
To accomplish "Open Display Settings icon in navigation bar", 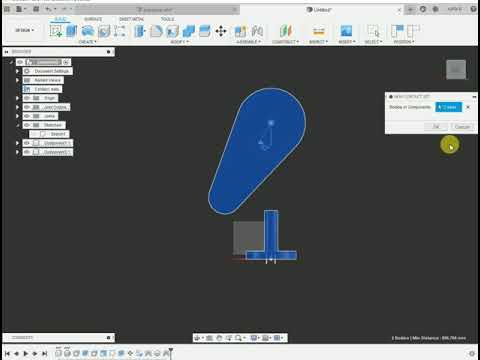I will [254, 338].
